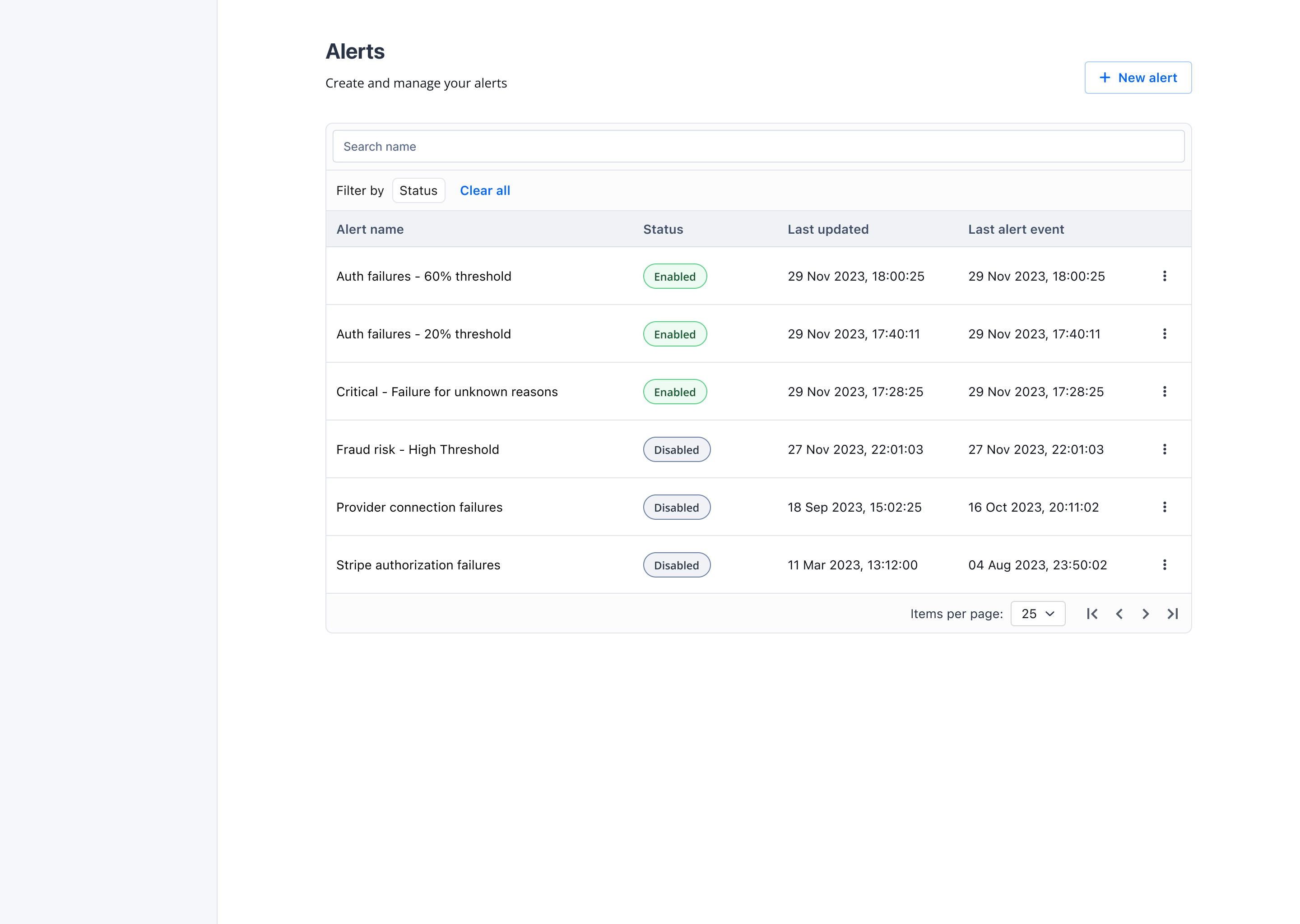
Task: Click Enabled badge for Auth failures 60% threshold
Action: [x=674, y=277]
